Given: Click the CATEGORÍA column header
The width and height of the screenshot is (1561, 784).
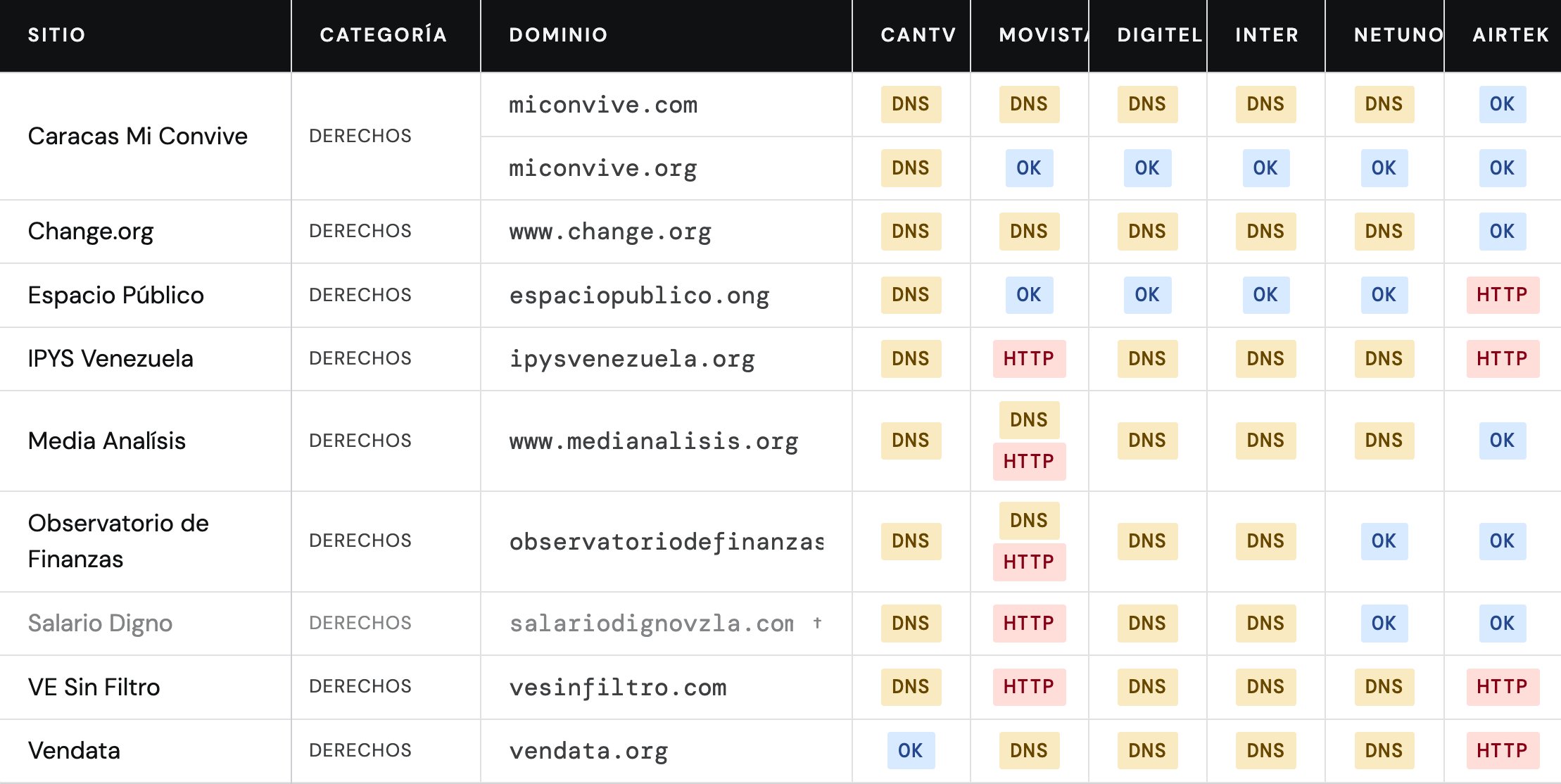Looking at the screenshot, I should [384, 35].
